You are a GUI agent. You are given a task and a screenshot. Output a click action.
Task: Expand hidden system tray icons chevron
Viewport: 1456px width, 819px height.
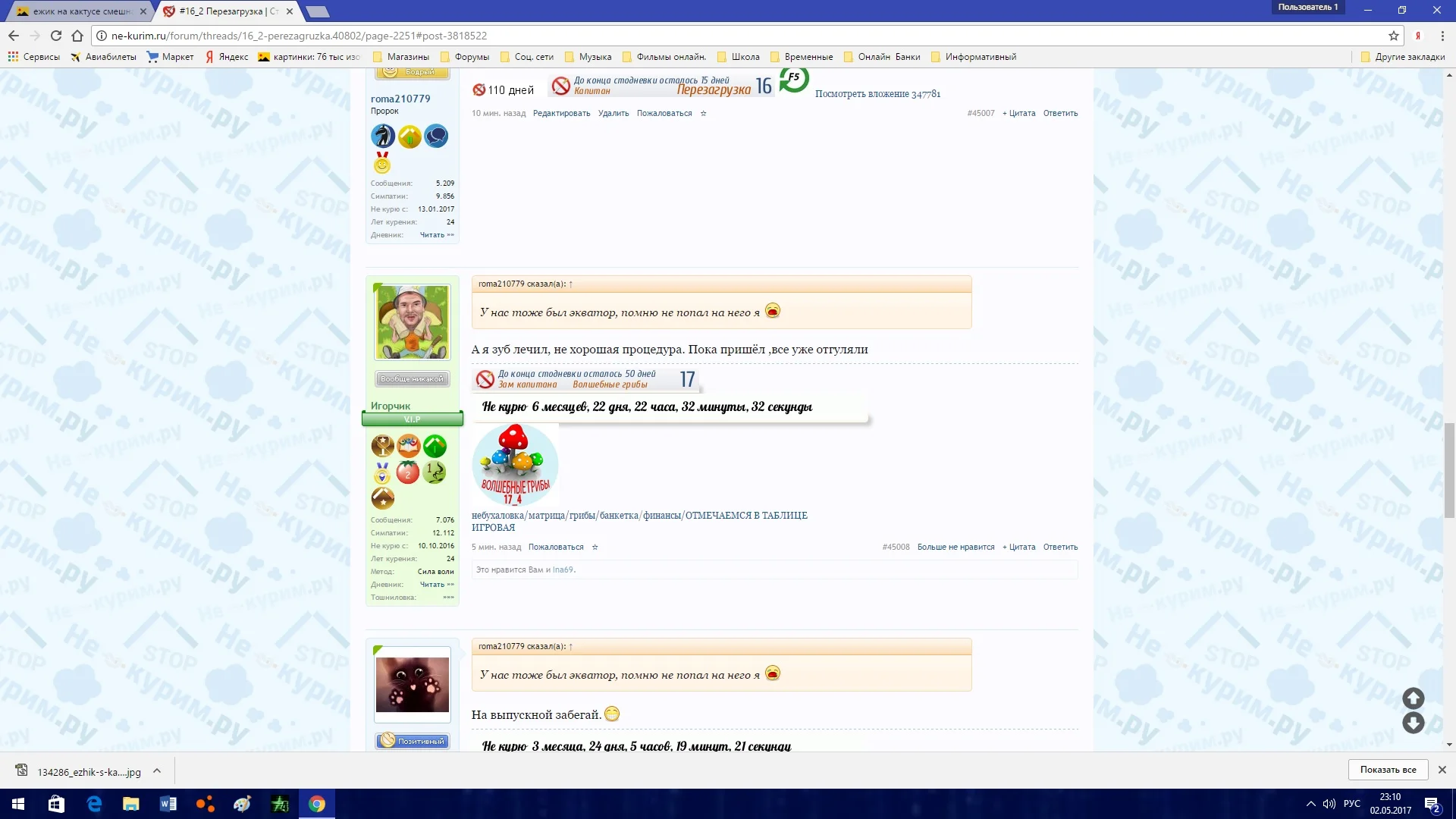pos(1310,804)
